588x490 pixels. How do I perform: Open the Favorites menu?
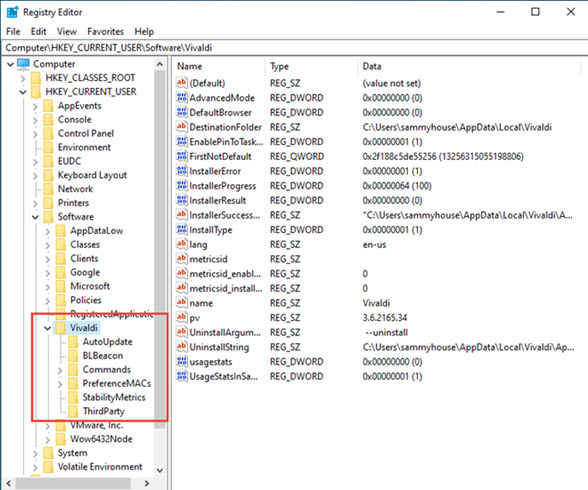pos(105,31)
